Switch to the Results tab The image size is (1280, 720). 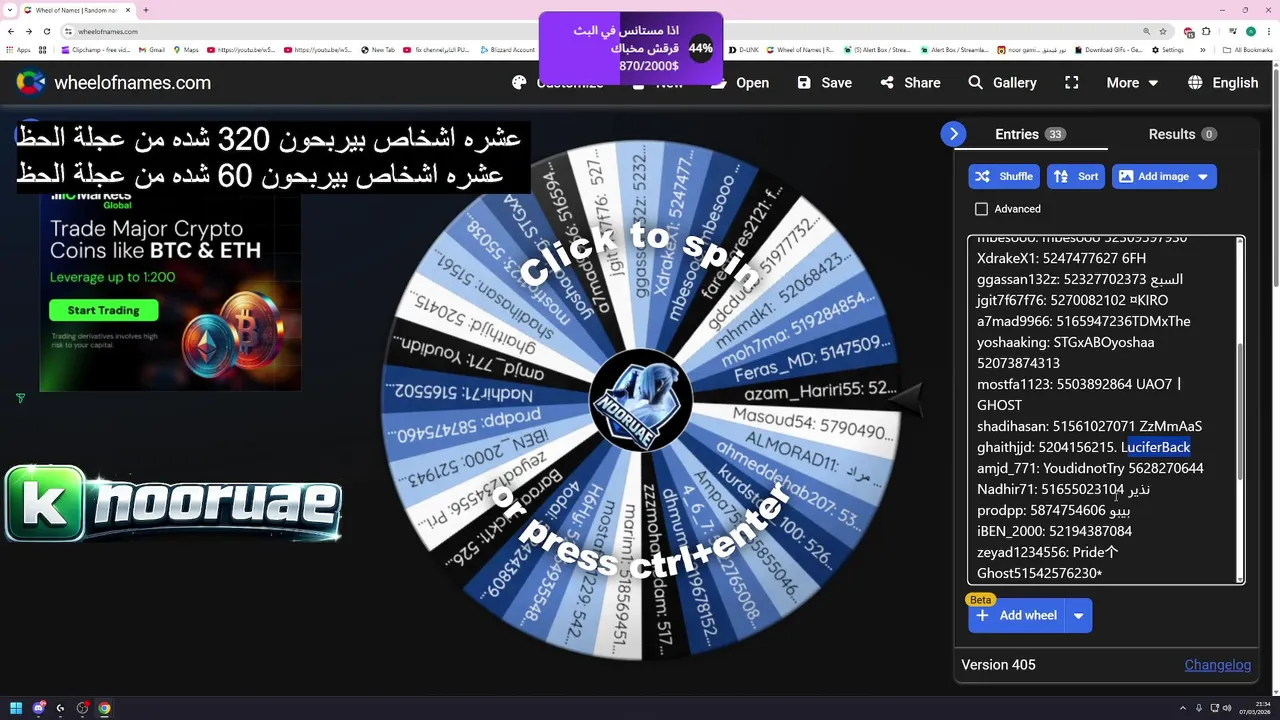coord(1182,134)
